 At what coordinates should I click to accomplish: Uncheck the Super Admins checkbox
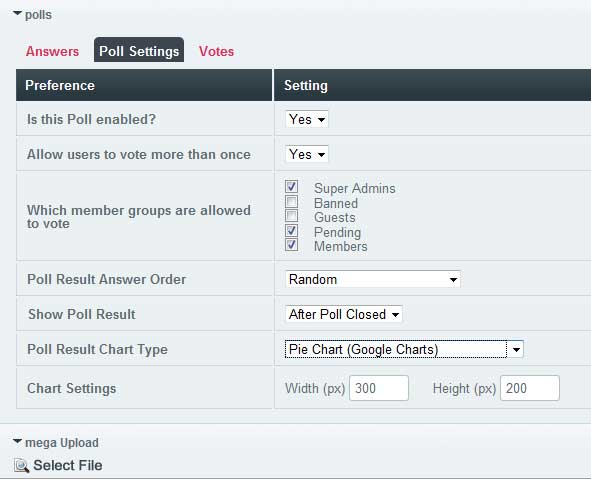coord(291,187)
